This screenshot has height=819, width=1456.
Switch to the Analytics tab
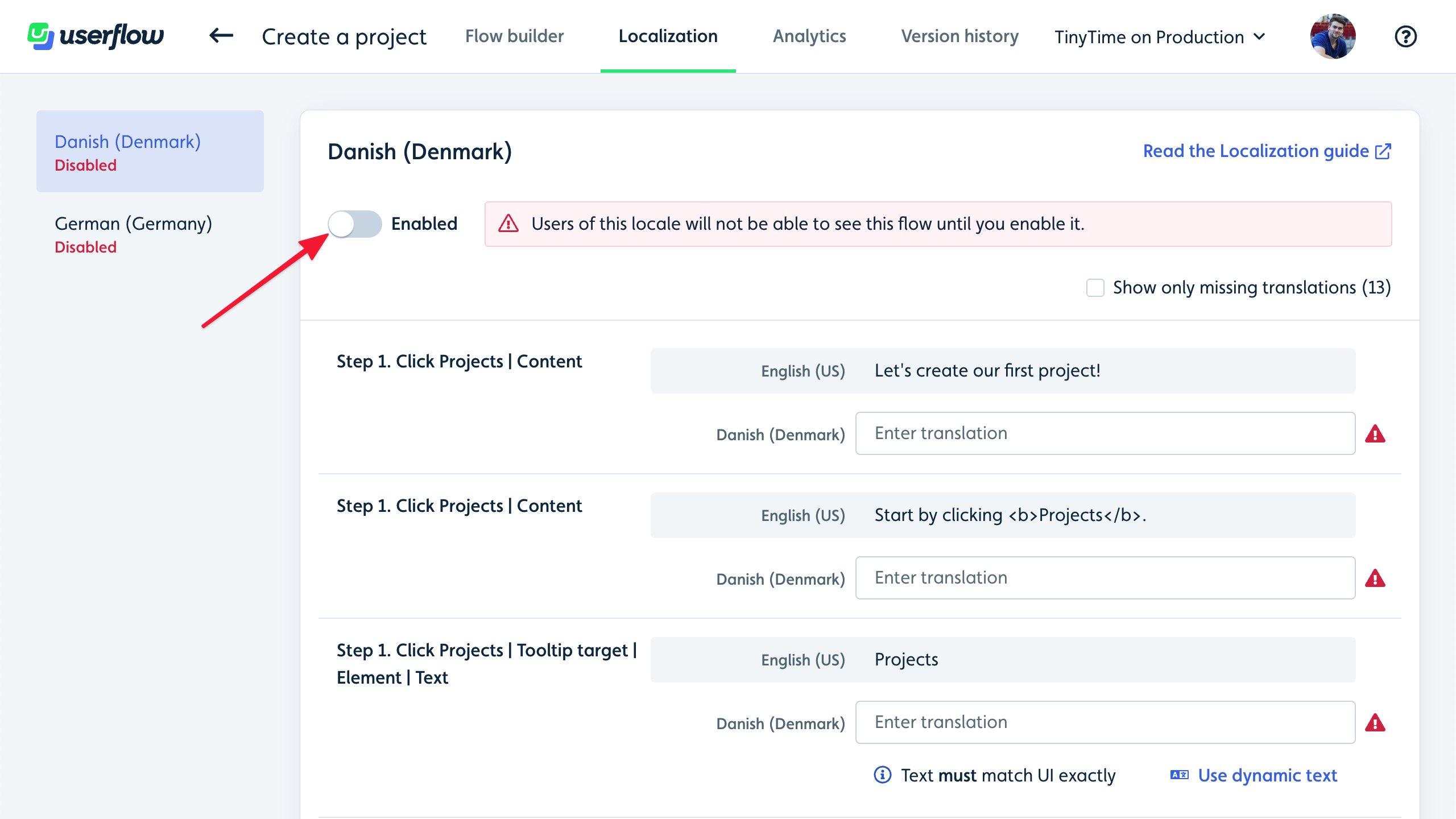pos(809,36)
